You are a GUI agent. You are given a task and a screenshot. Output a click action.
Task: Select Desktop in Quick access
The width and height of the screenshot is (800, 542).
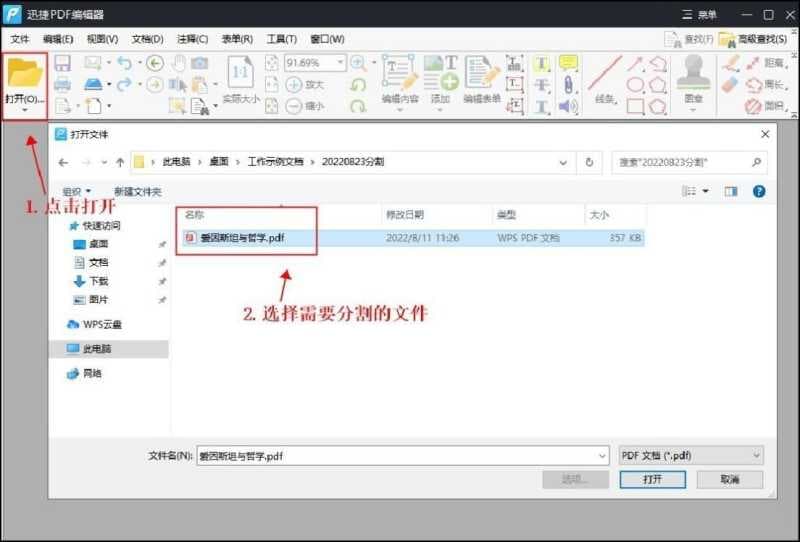(98, 244)
